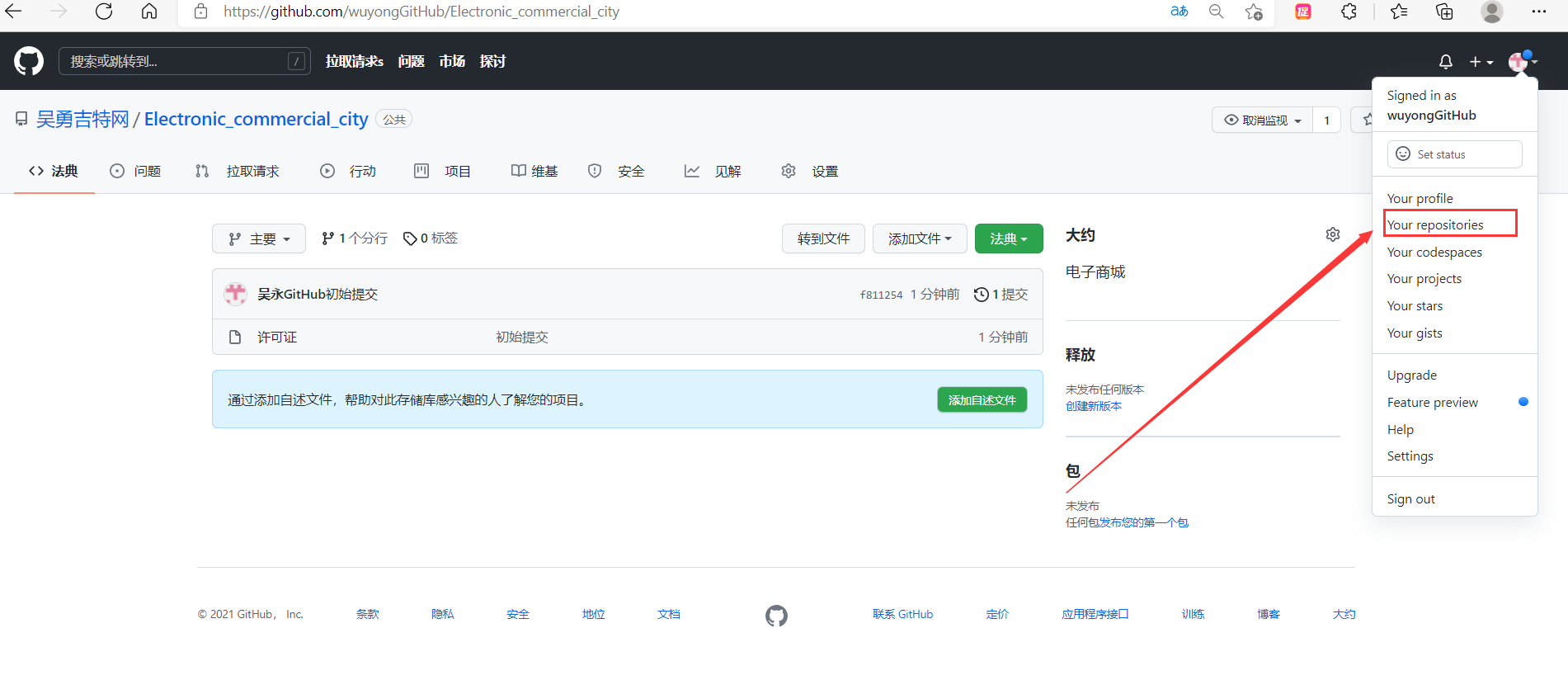Open the 发布您的第一个包 link
This screenshot has width=1568, height=680.
[x=1143, y=522]
